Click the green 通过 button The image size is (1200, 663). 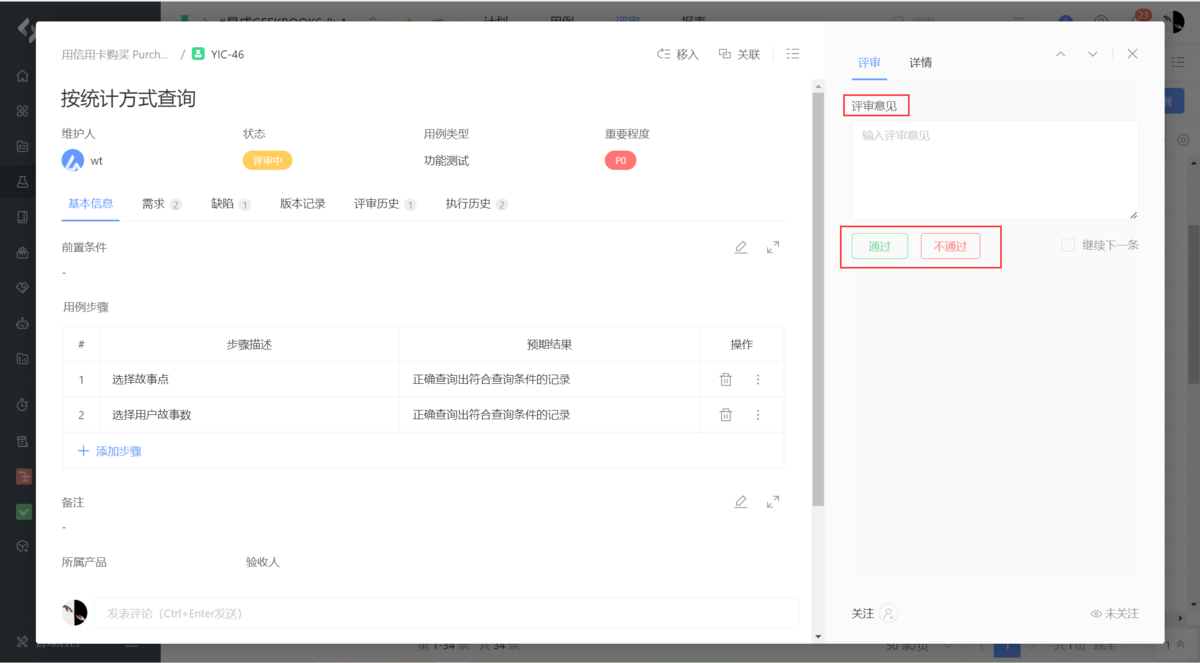click(x=880, y=246)
